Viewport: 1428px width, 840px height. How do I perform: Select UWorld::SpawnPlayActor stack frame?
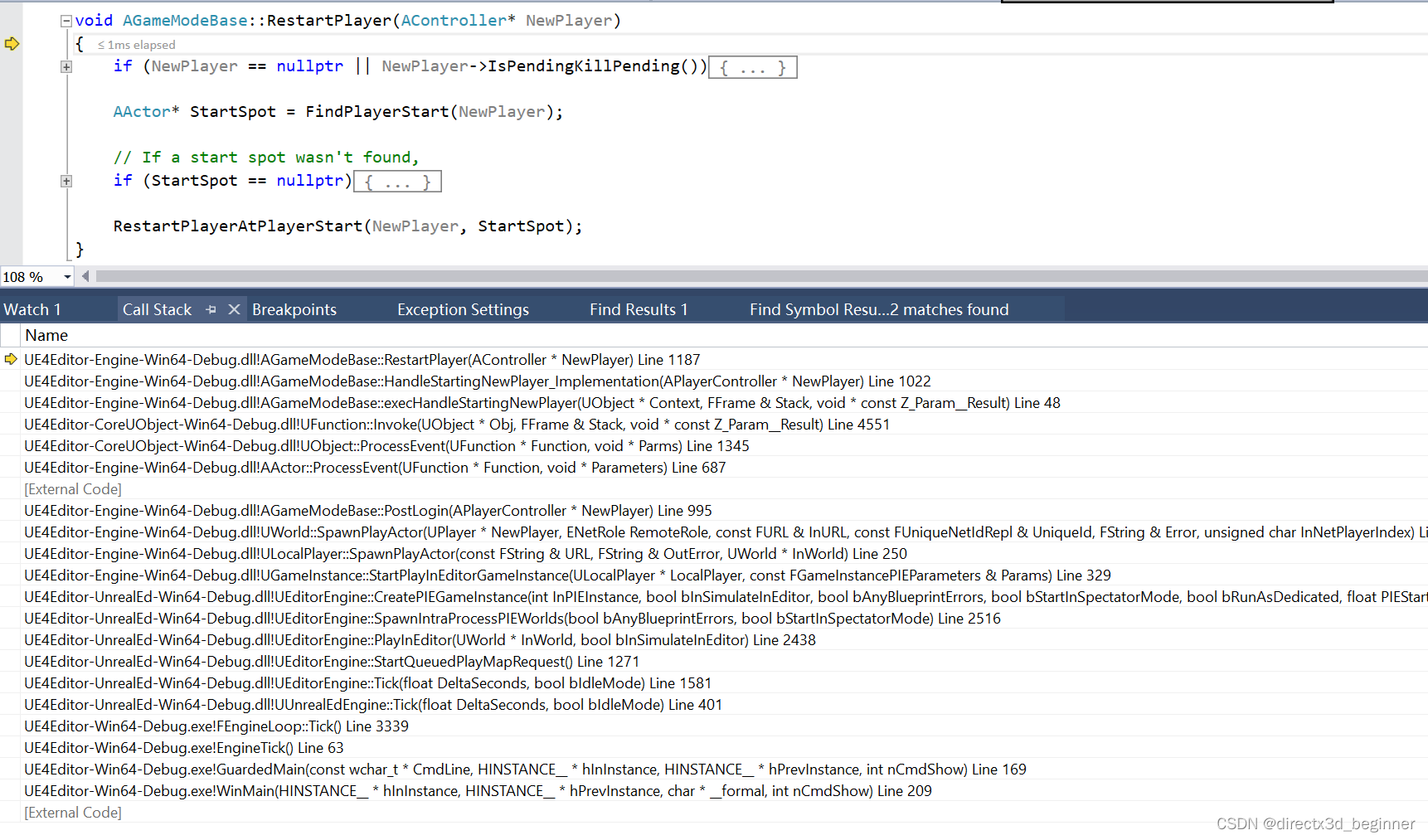pyautogui.click(x=725, y=532)
